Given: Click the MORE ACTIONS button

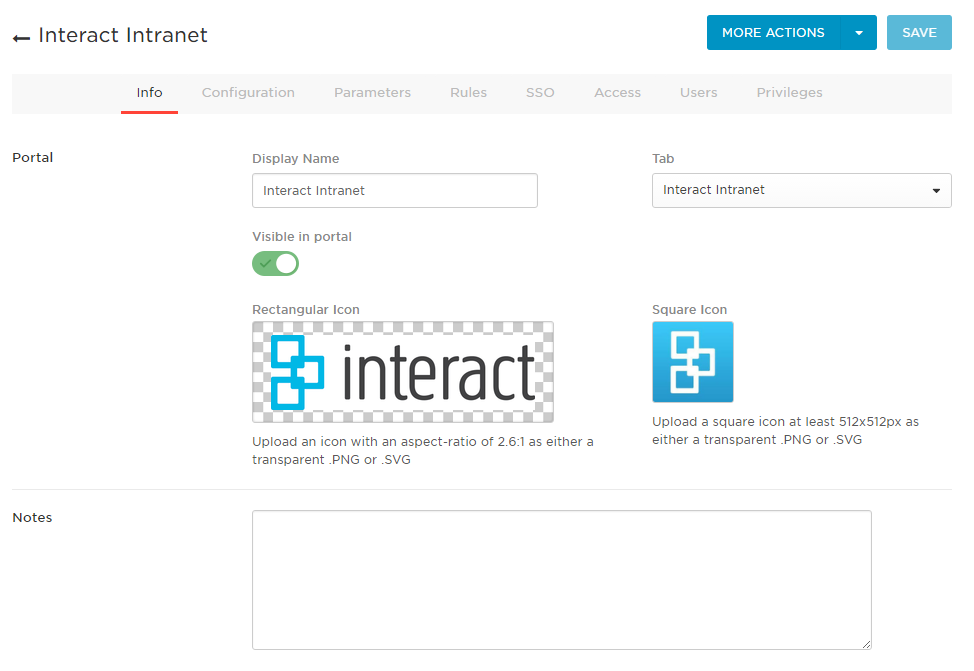Looking at the screenshot, I should point(773,33).
